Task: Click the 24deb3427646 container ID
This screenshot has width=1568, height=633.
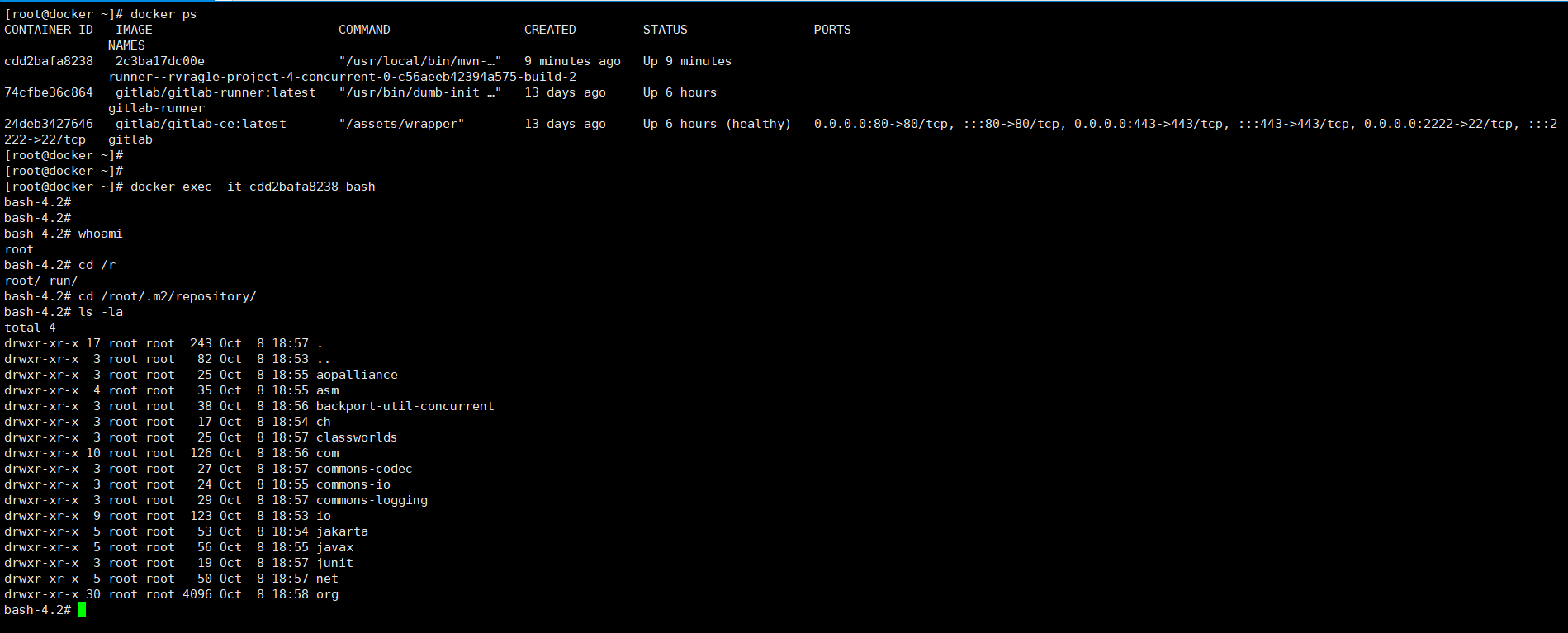Action: pyautogui.click(x=49, y=124)
